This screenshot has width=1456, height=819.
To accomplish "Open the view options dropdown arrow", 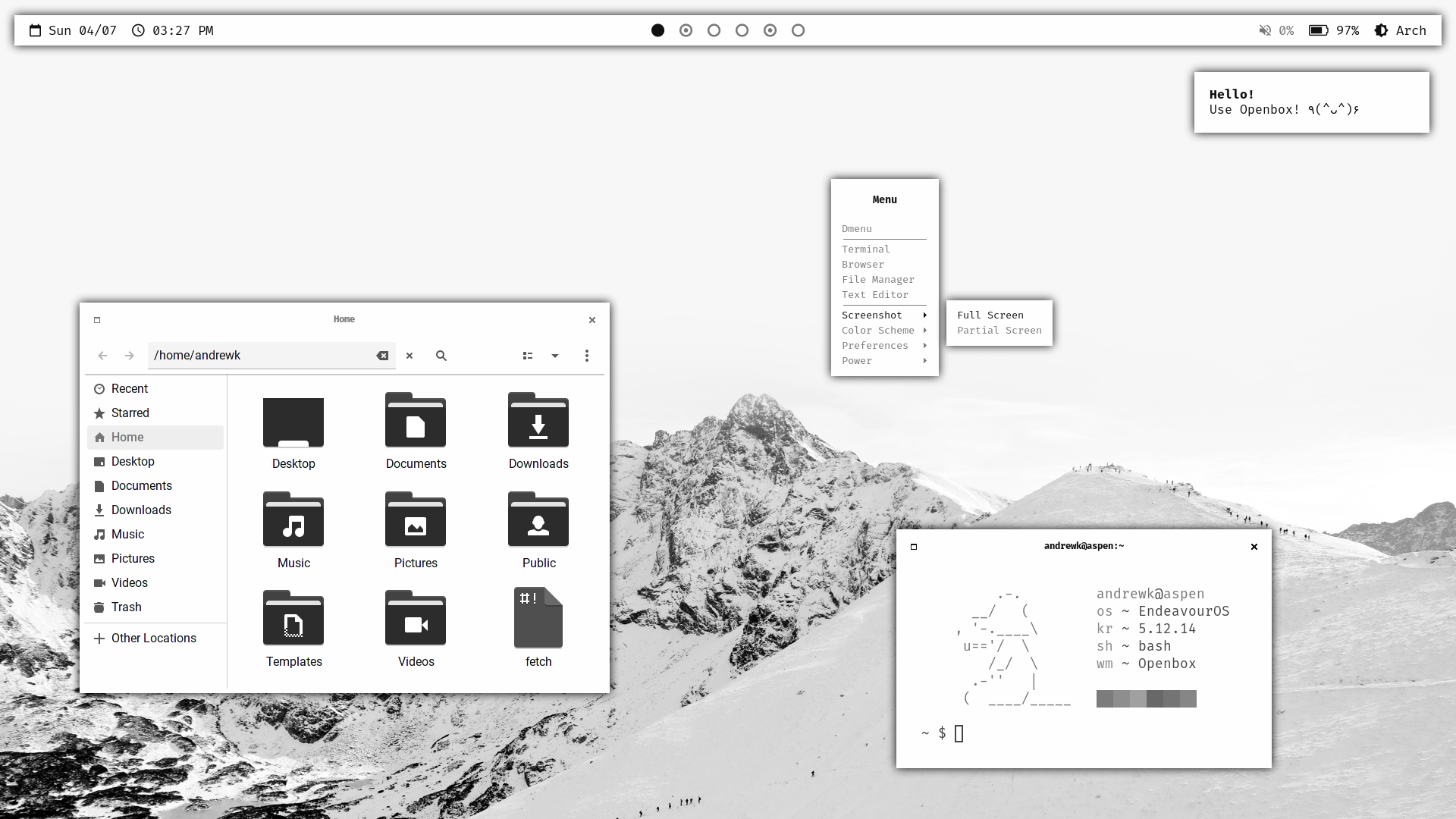I will [555, 356].
